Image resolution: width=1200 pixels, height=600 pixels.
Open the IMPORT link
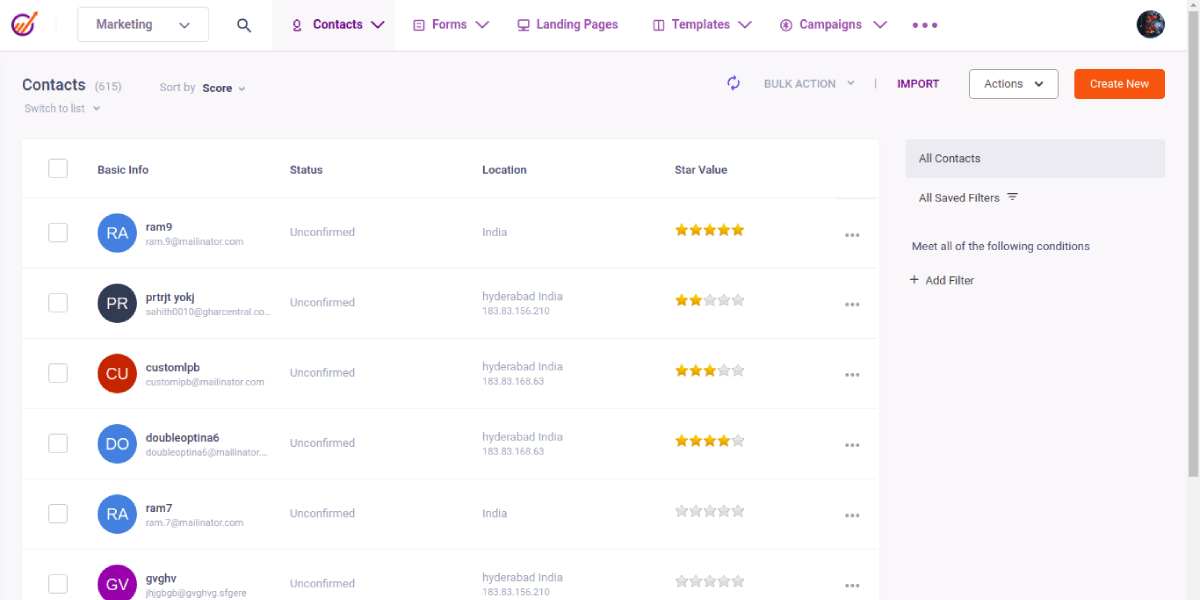[x=917, y=84]
